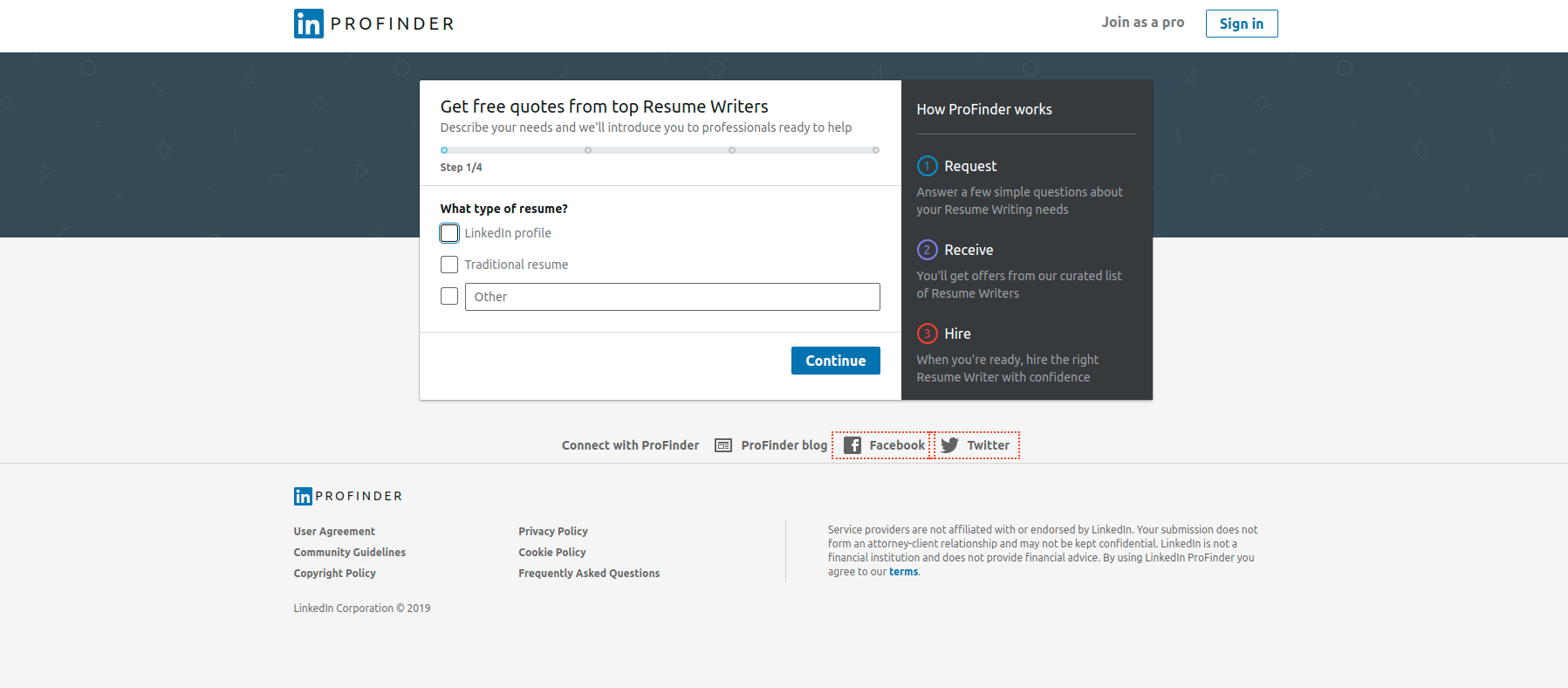Viewport: 1568px width, 688px height.
Task: Click the Receive step number 2 circle
Action: 927,250
